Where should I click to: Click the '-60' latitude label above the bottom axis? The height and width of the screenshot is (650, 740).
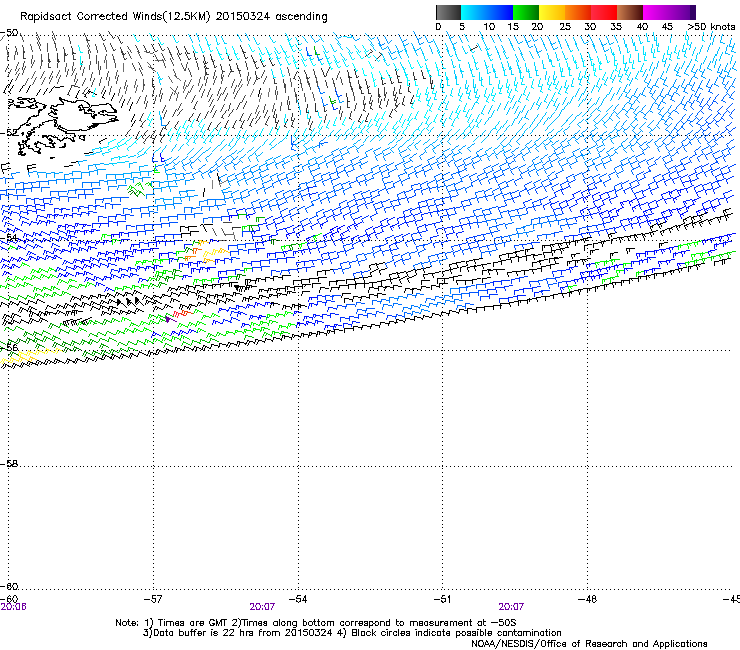[9, 586]
